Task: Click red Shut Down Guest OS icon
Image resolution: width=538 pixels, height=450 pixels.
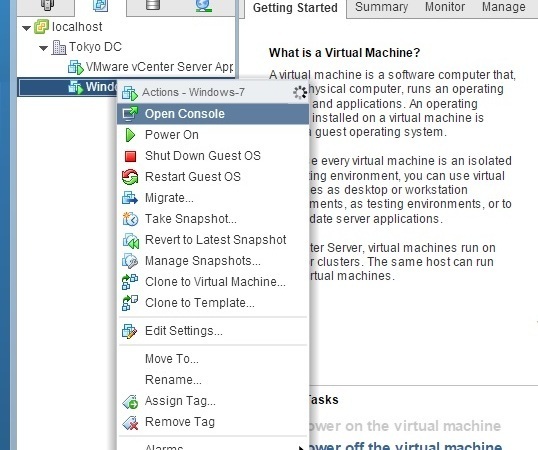Action: coord(130,156)
